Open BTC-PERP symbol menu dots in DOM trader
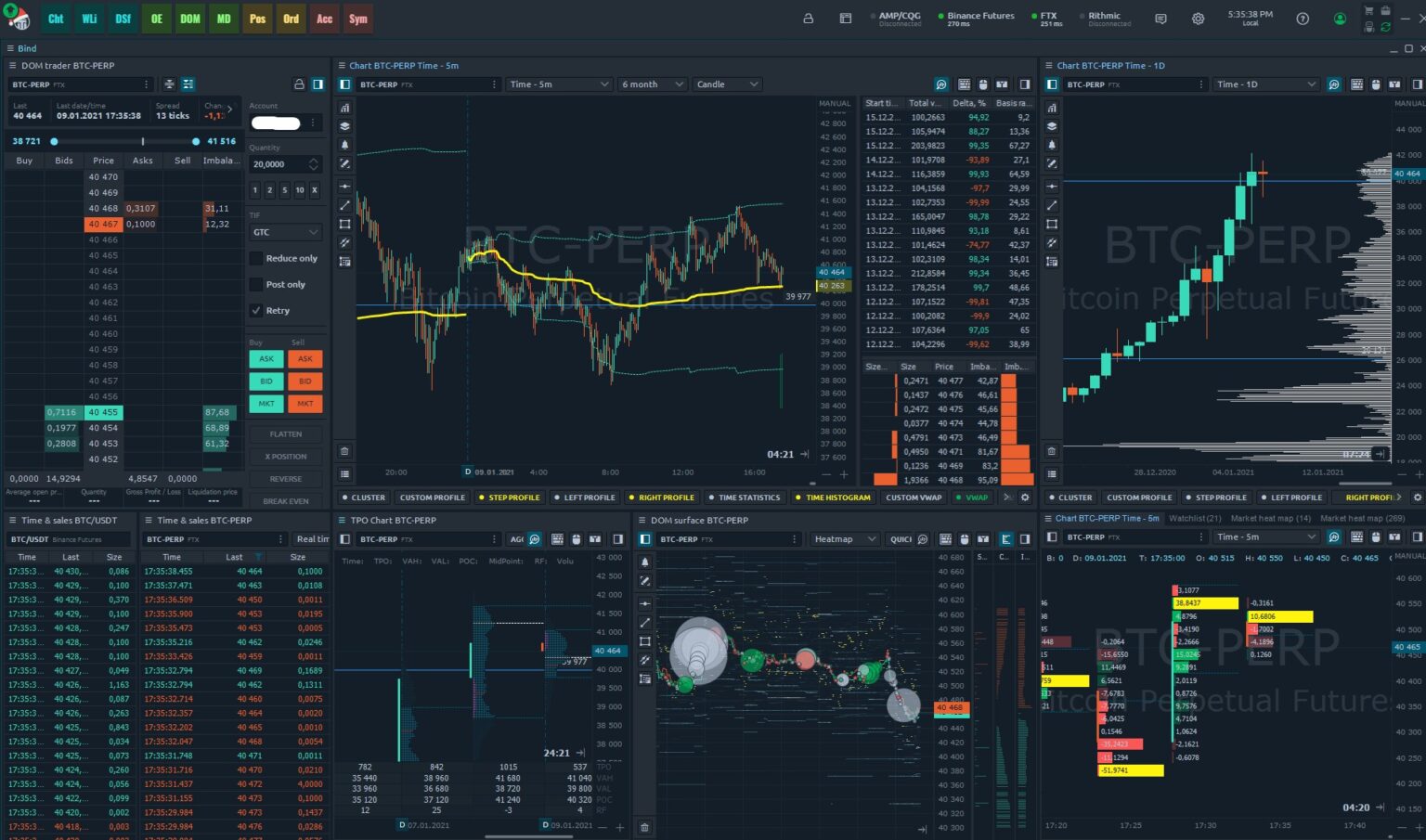 coord(147,84)
